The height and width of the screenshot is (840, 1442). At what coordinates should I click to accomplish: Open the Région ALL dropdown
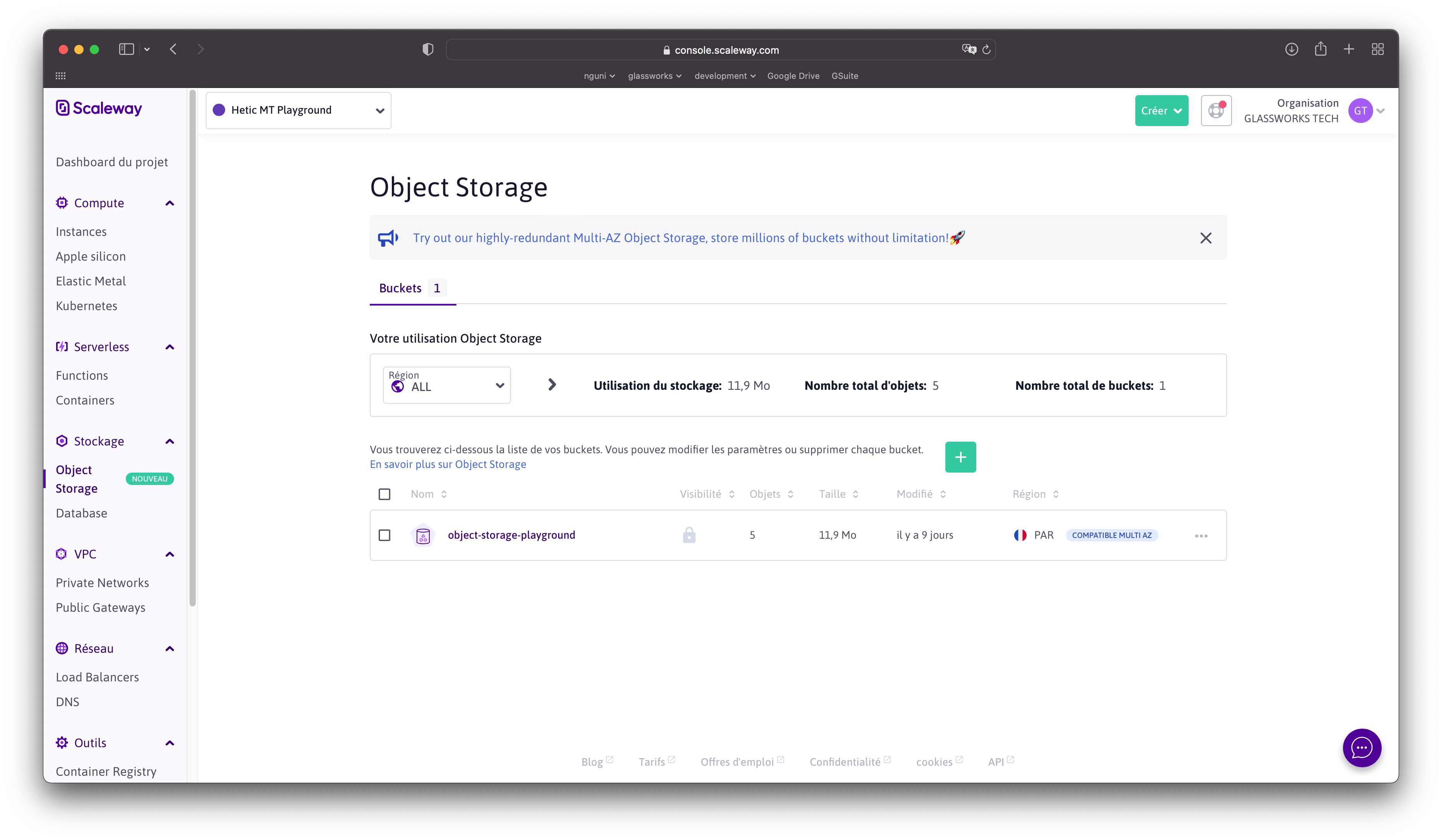click(x=446, y=384)
